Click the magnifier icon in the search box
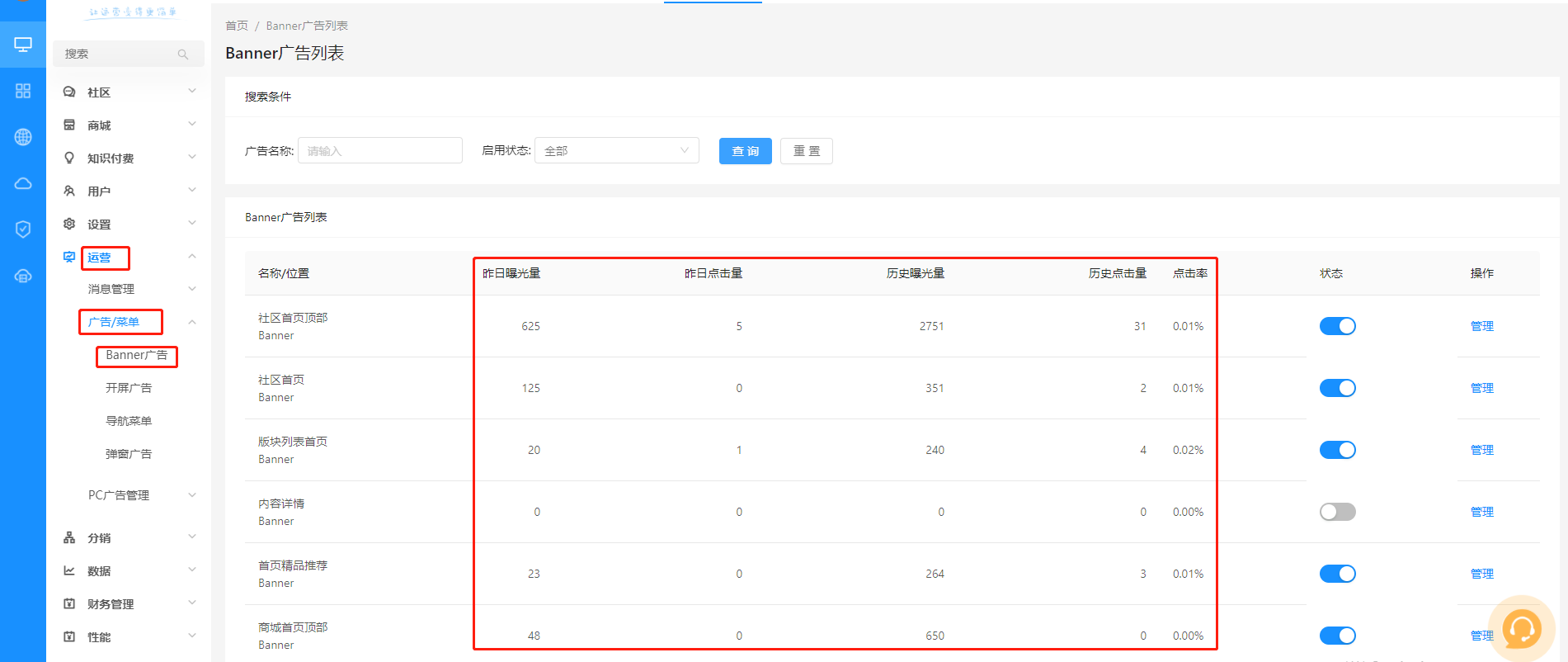Viewport: 1568px width, 662px height. (x=183, y=54)
